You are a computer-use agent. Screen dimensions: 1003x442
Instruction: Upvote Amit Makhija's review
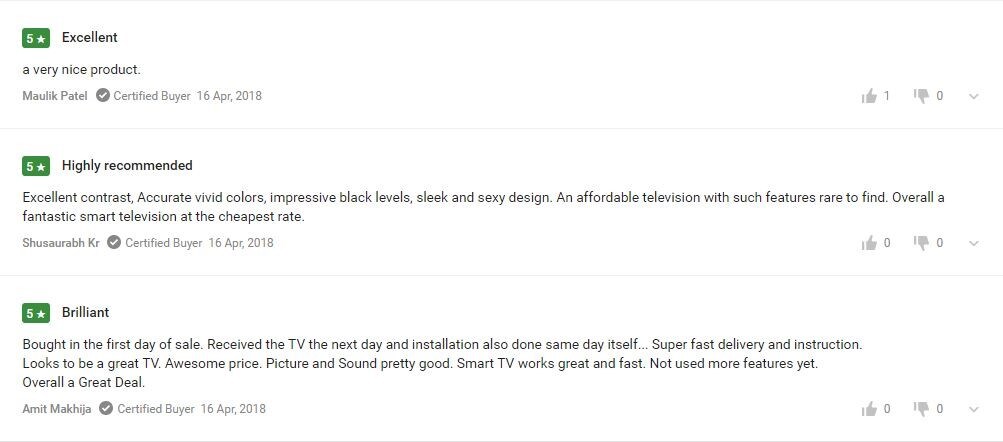point(869,409)
